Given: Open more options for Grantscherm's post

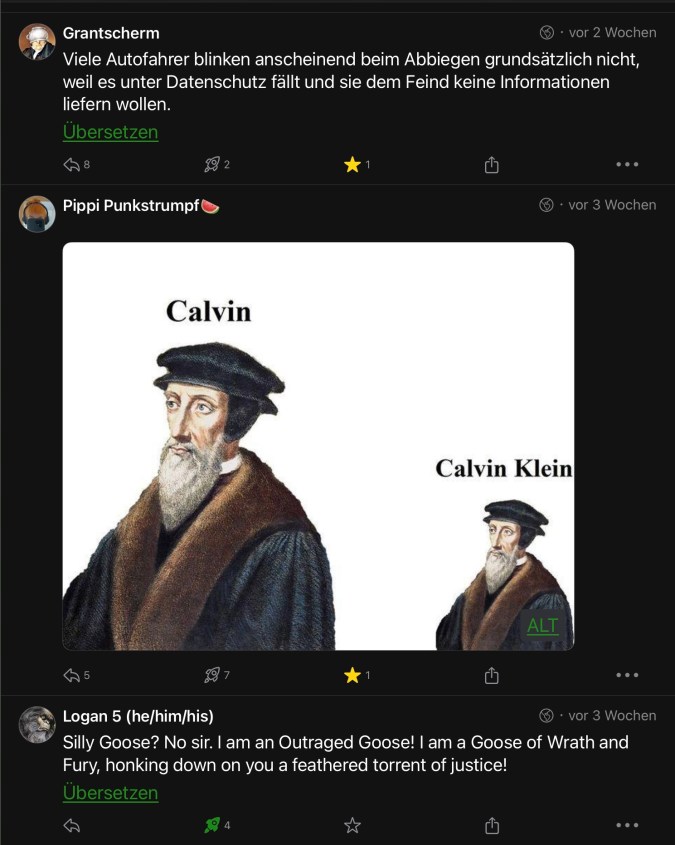Looking at the screenshot, I should pos(627,165).
